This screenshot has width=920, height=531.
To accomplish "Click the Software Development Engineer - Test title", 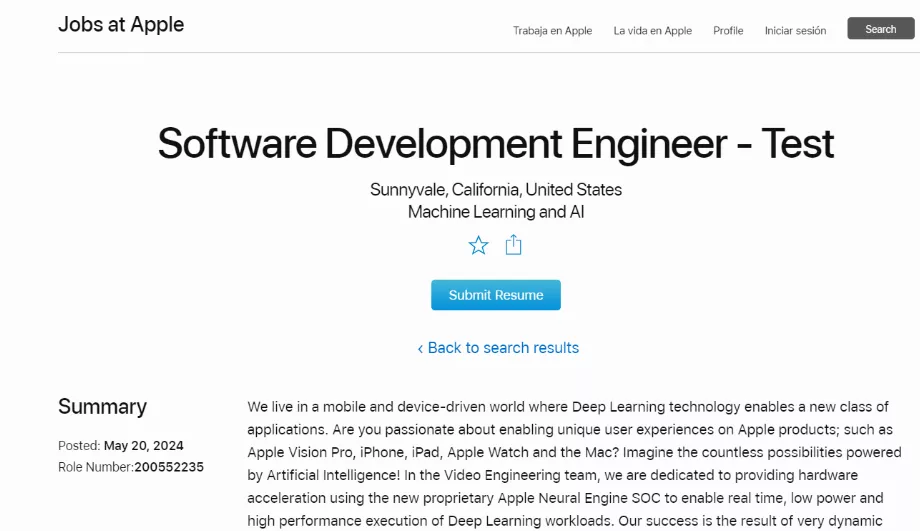I will pos(496,144).
